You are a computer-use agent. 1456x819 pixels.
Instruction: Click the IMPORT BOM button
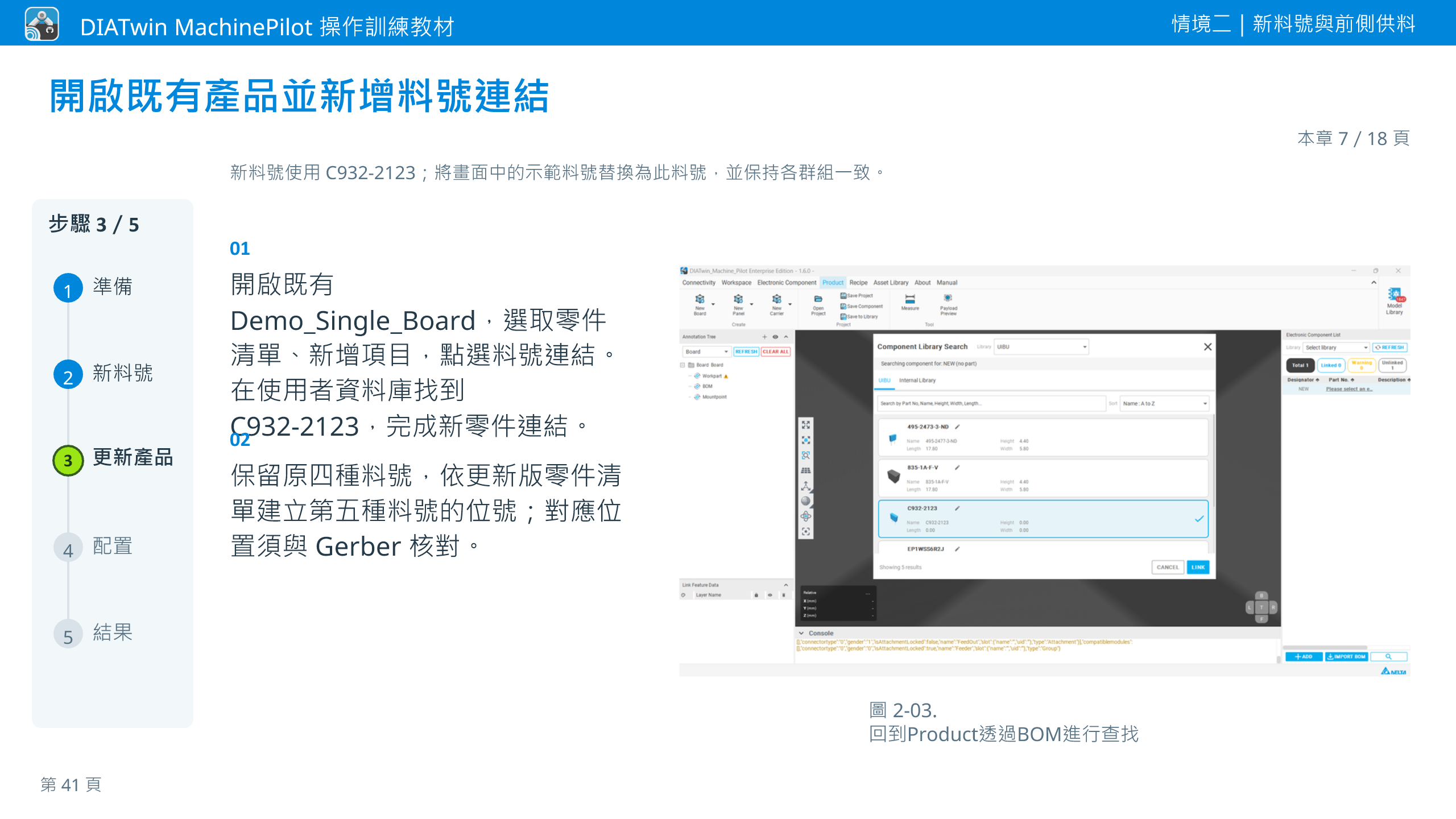(x=1346, y=656)
